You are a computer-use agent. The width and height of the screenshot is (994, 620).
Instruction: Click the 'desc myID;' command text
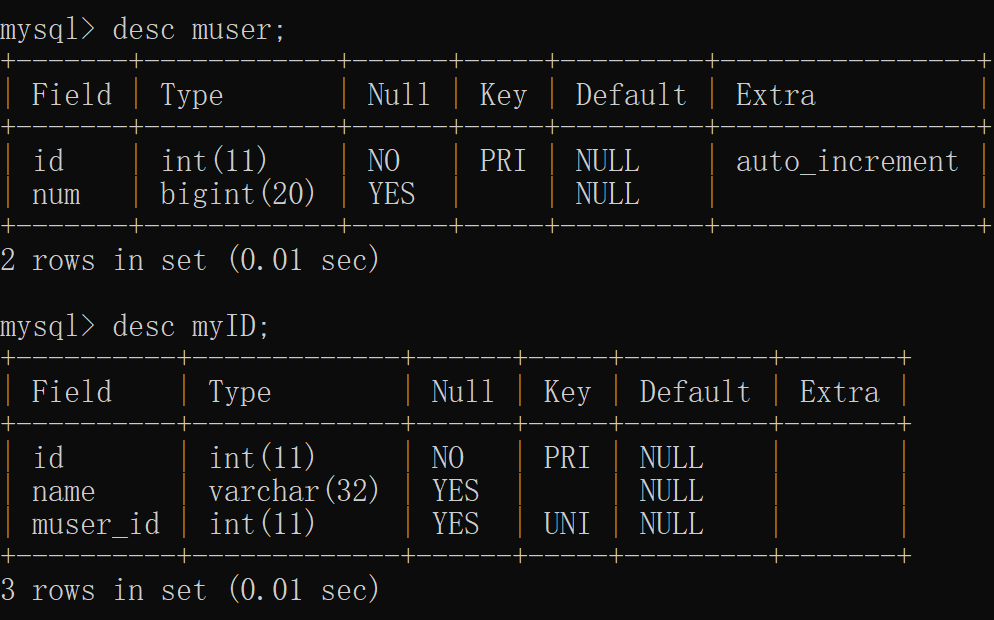191,326
